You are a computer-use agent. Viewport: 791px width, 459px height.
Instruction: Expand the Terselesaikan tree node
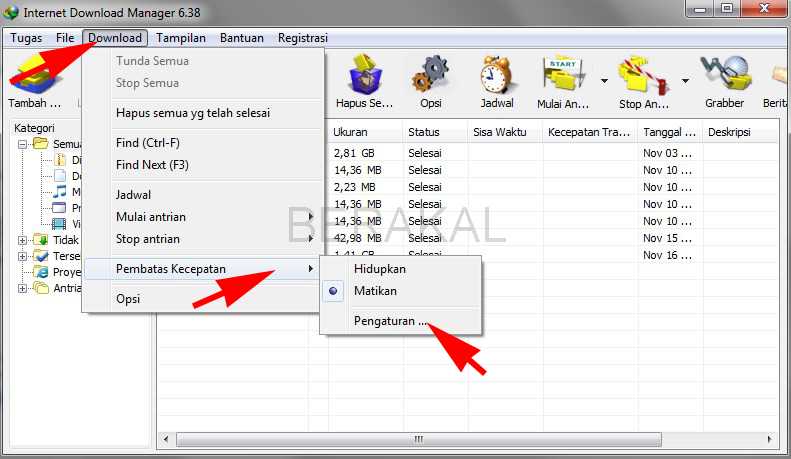tap(22, 256)
